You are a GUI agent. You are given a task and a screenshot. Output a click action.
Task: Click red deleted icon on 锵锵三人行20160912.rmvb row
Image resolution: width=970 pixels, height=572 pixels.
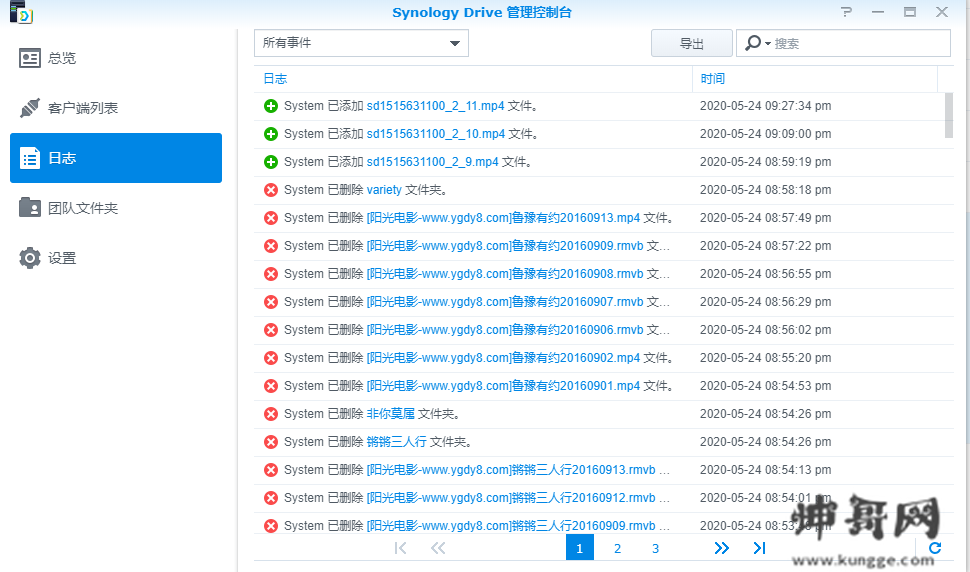pos(271,498)
